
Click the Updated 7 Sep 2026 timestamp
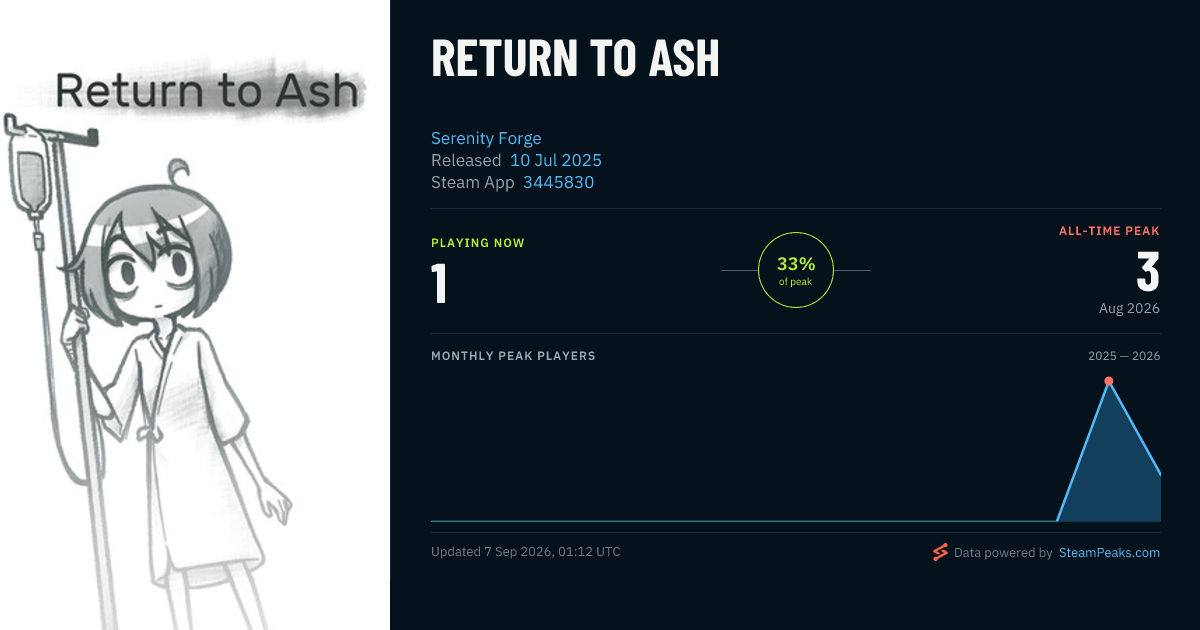tap(526, 552)
